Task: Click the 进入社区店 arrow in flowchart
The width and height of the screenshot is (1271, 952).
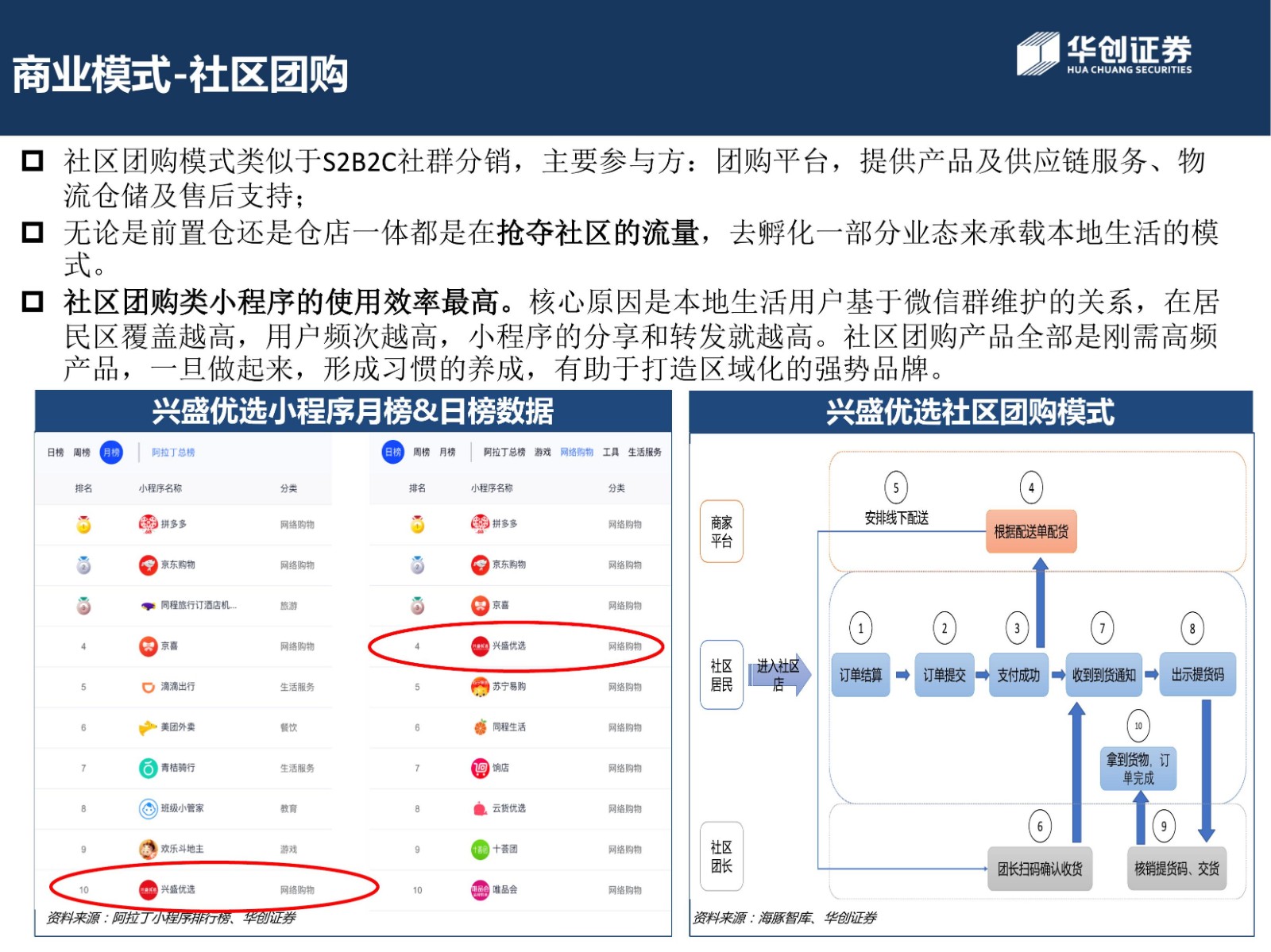Action: click(x=779, y=674)
